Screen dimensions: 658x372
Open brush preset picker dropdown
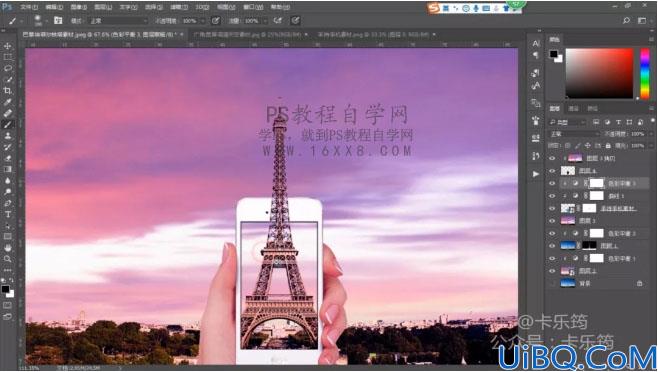click(47, 21)
